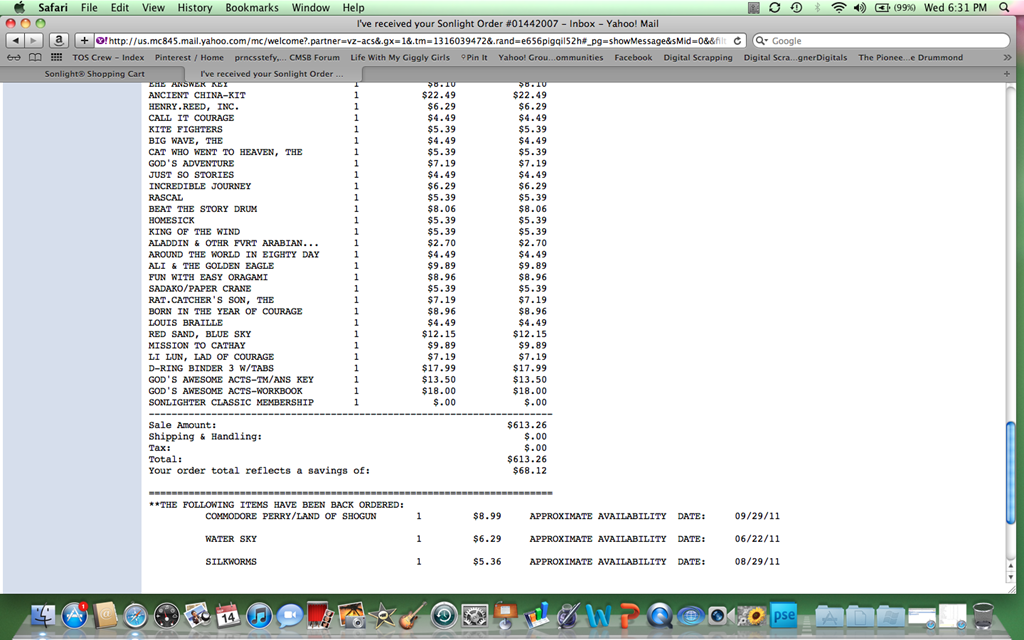Launch Numbers chart icon from the Dock
This screenshot has height=640, width=1024.
(536, 616)
